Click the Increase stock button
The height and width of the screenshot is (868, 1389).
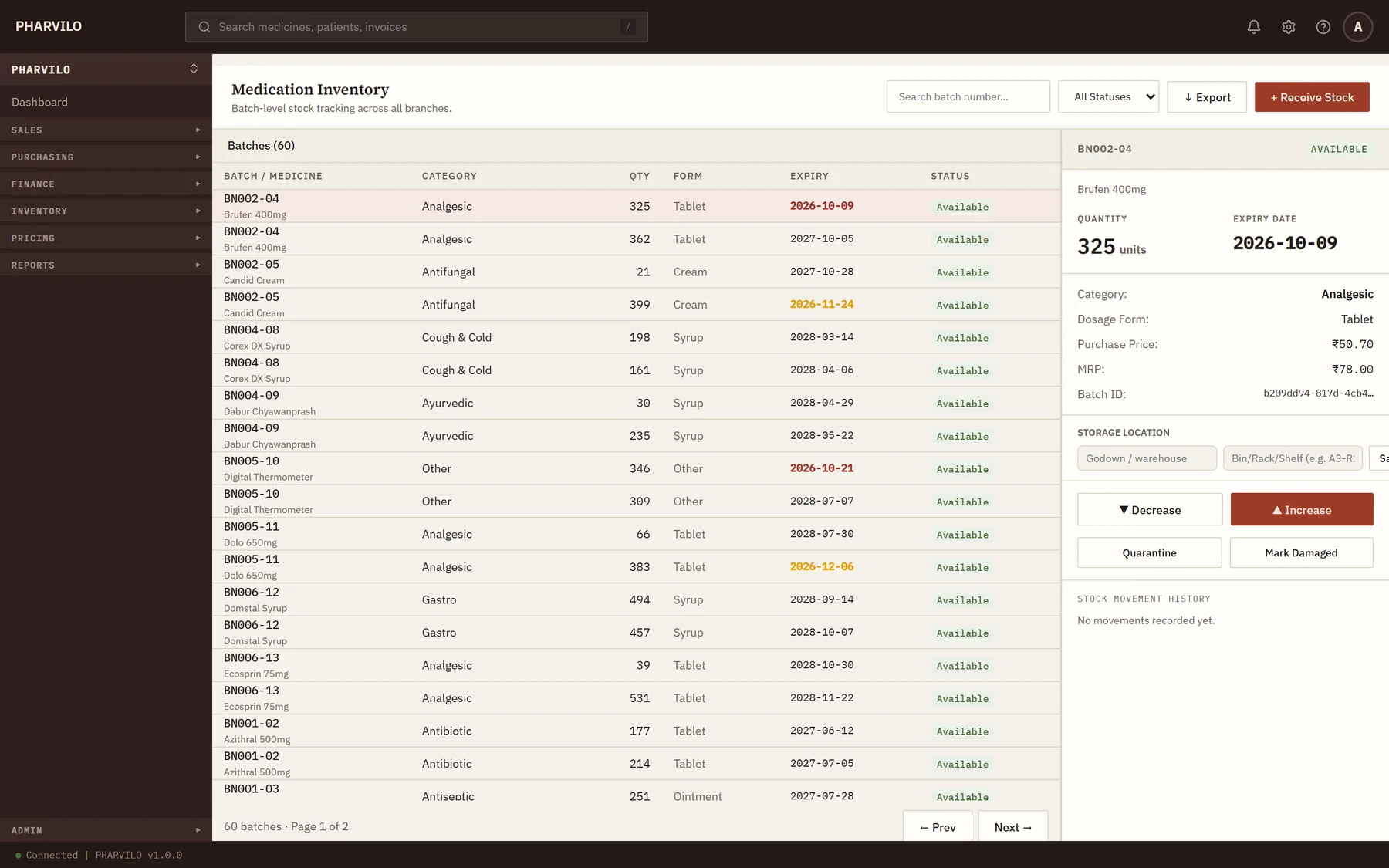tap(1302, 509)
